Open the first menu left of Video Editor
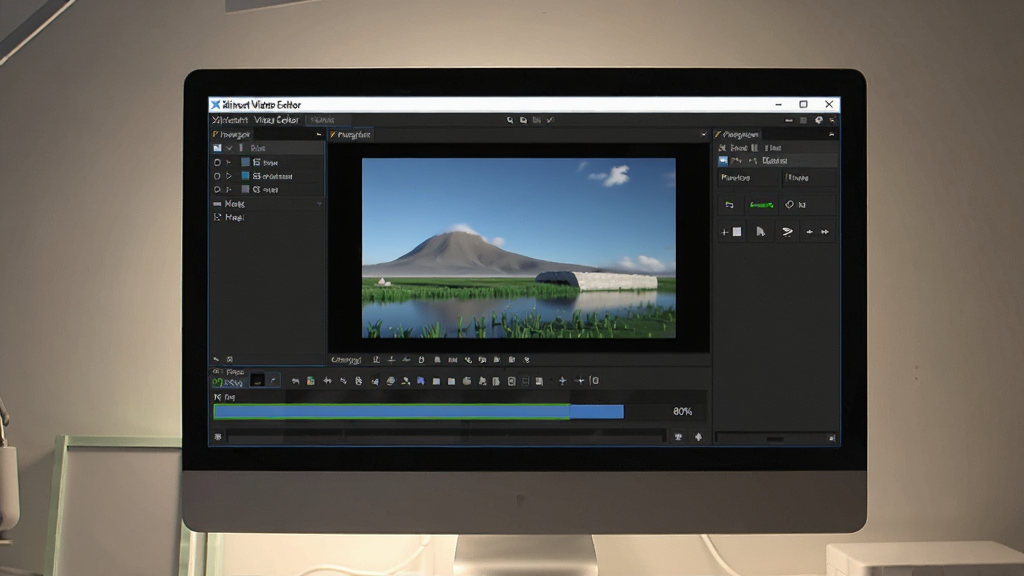Image resolution: width=1024 pixels, height=576 pixels. (230, 120)
